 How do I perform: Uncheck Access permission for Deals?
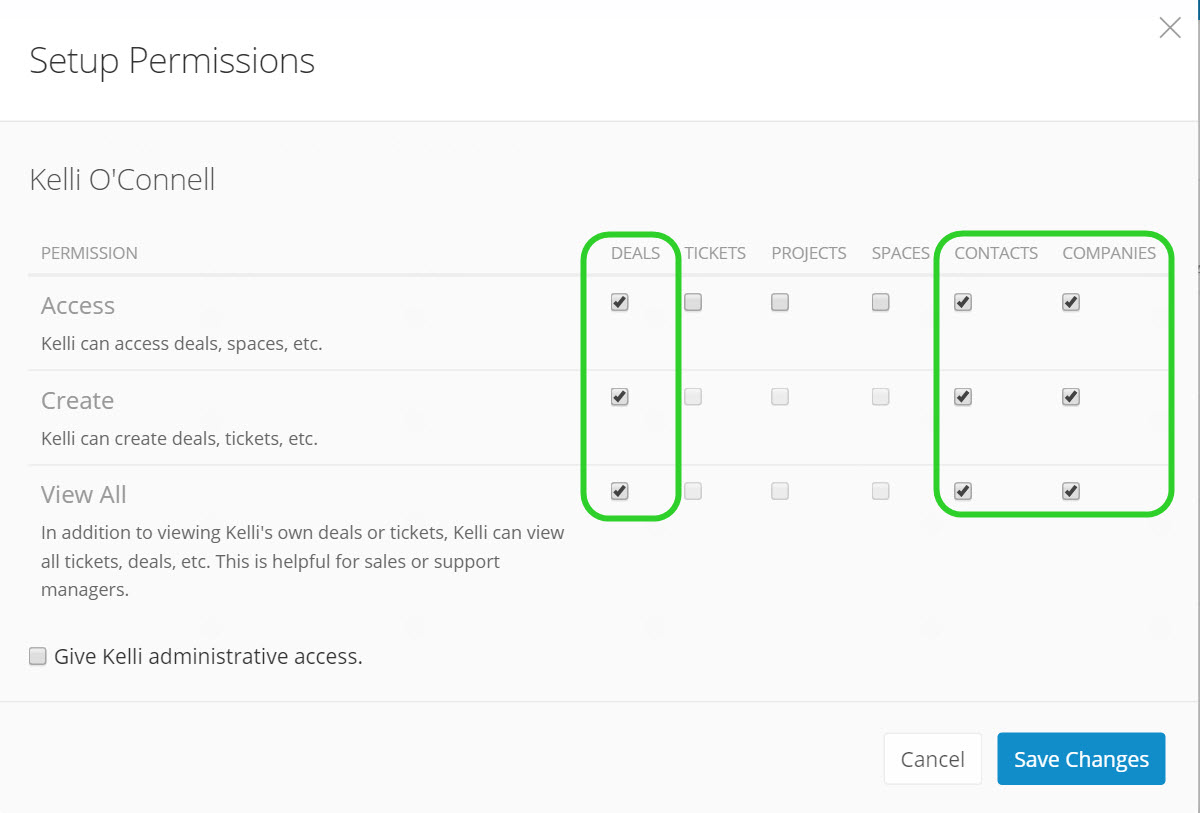click(620, 302)
